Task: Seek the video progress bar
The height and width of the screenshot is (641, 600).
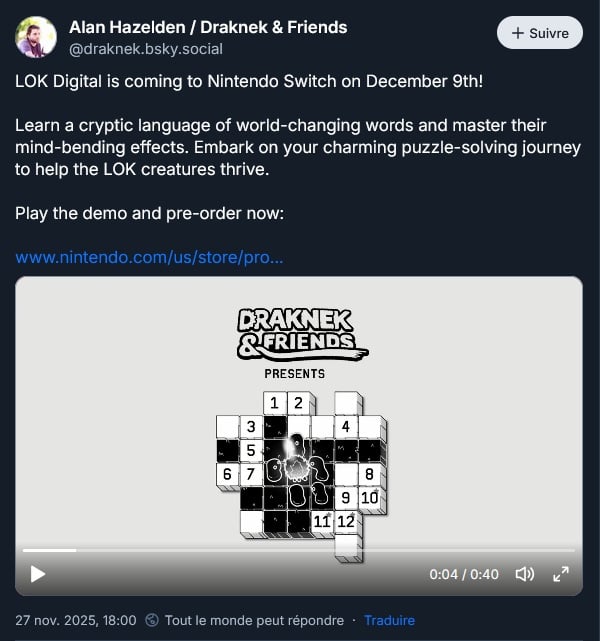Action: pyautogui.click(x=299, y=550)
